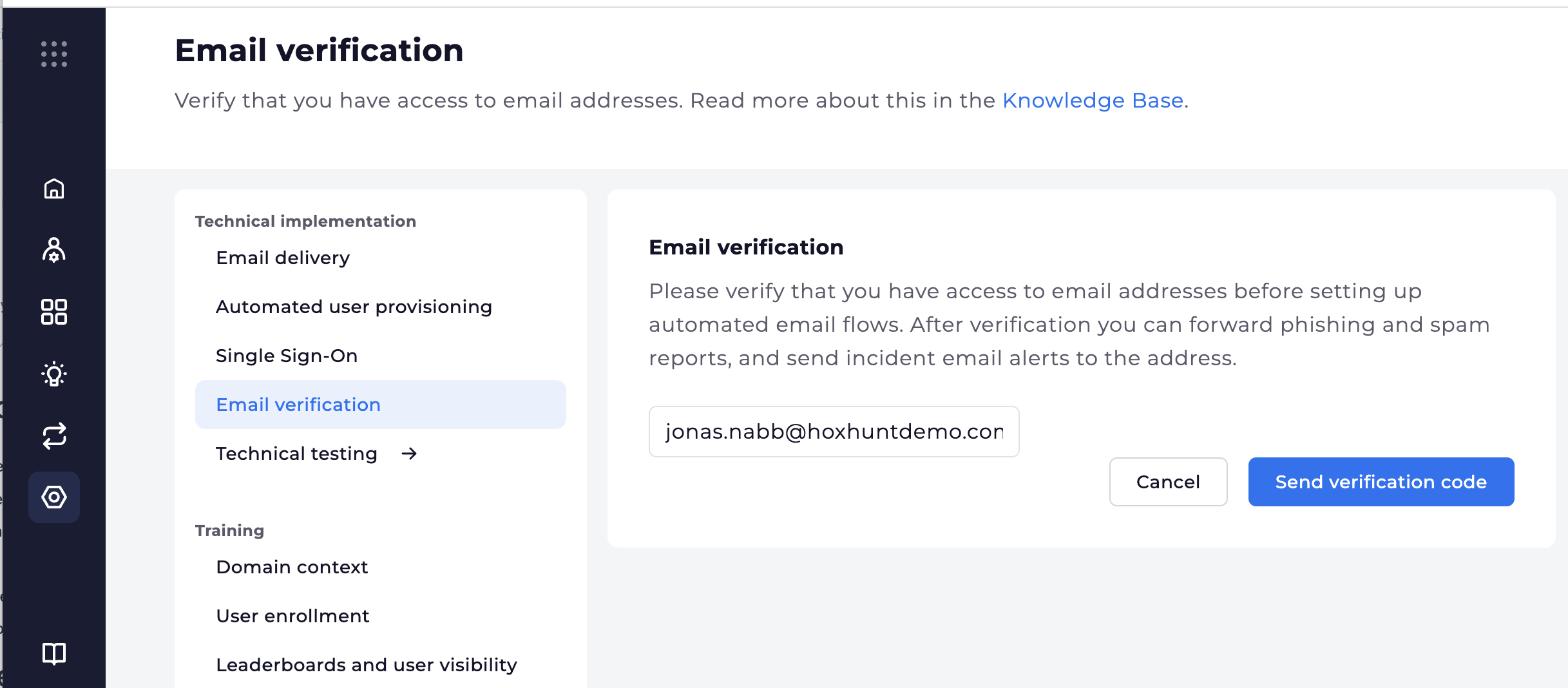Open the dashboard tiles sidebar icon
The image size is (1568, 688).
54,312
